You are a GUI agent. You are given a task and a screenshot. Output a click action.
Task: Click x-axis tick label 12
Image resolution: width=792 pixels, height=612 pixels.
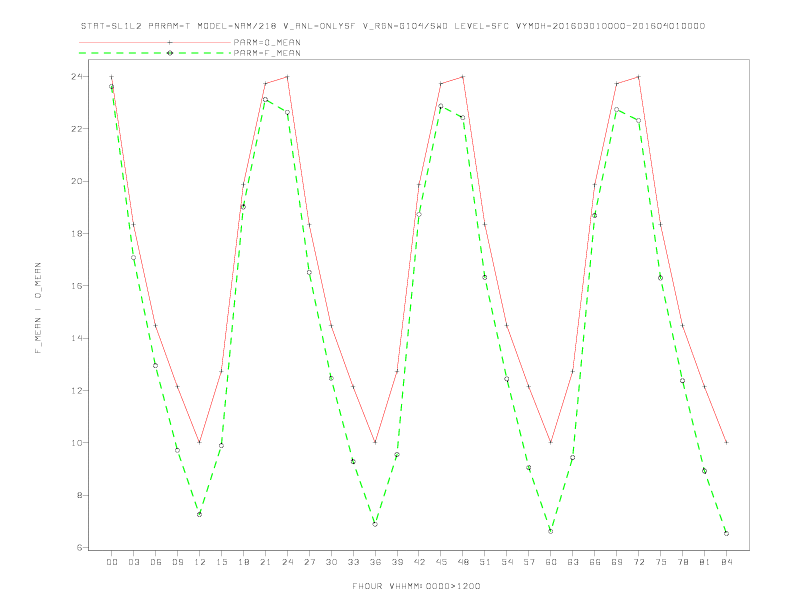click(200, 562)
